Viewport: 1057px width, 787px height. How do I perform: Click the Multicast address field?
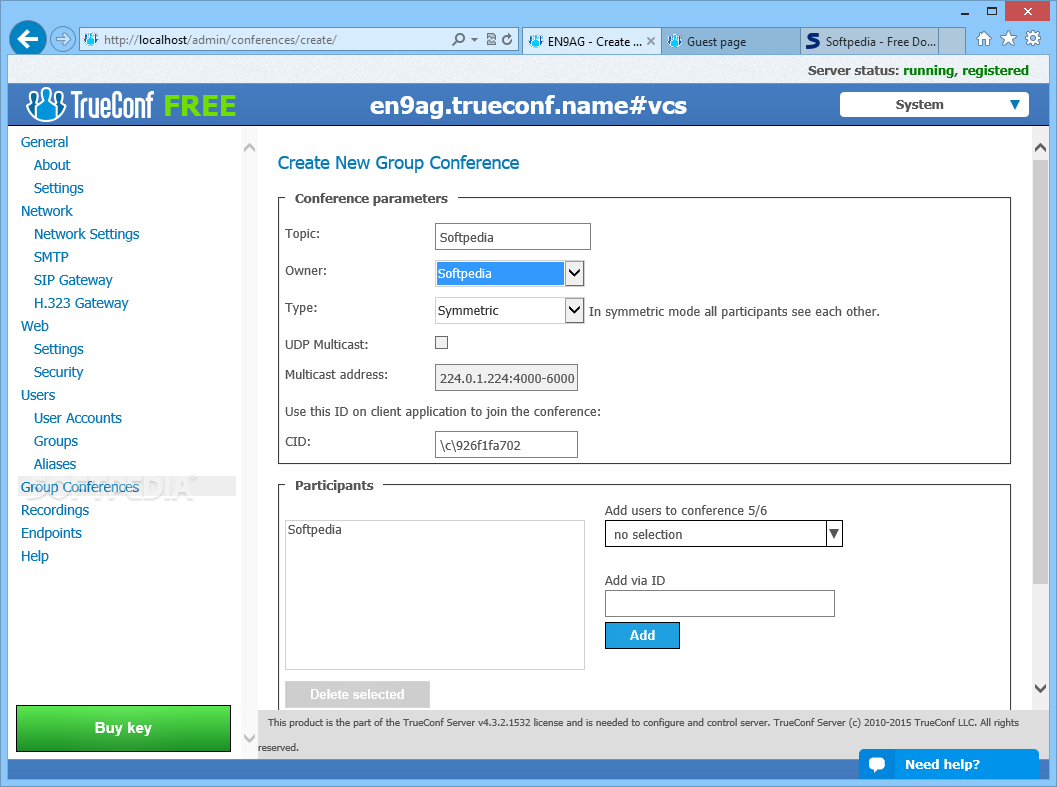tap(506, 378)
